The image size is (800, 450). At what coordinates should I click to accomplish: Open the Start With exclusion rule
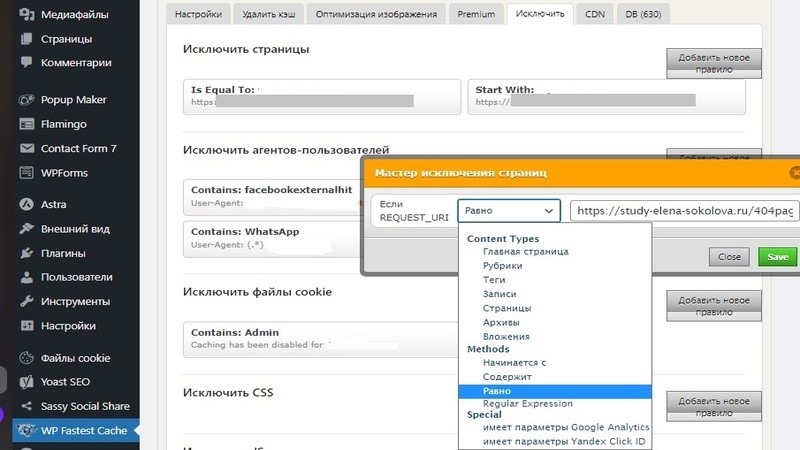coord(607,96)
